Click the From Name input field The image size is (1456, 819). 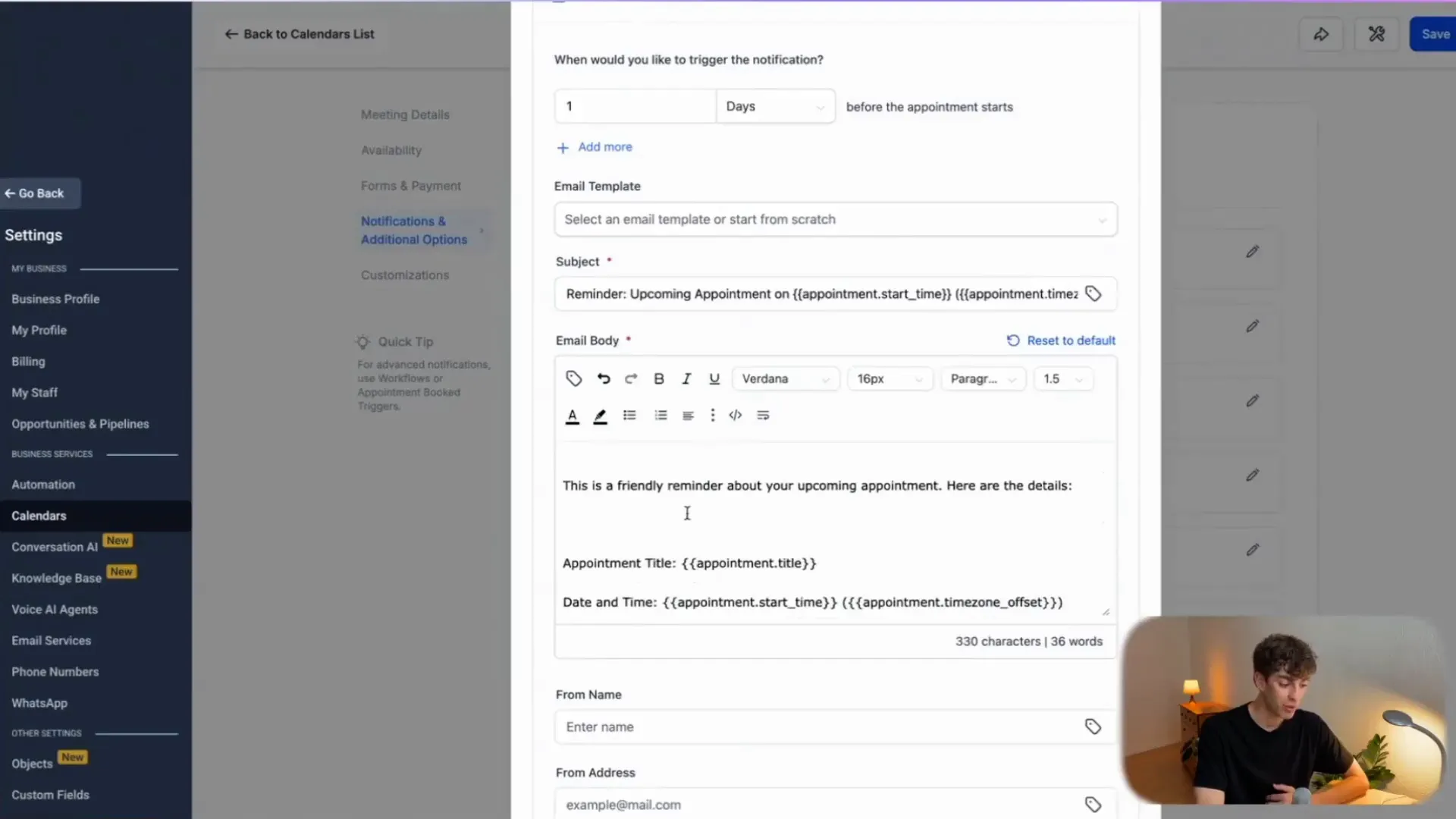[836, 726]
